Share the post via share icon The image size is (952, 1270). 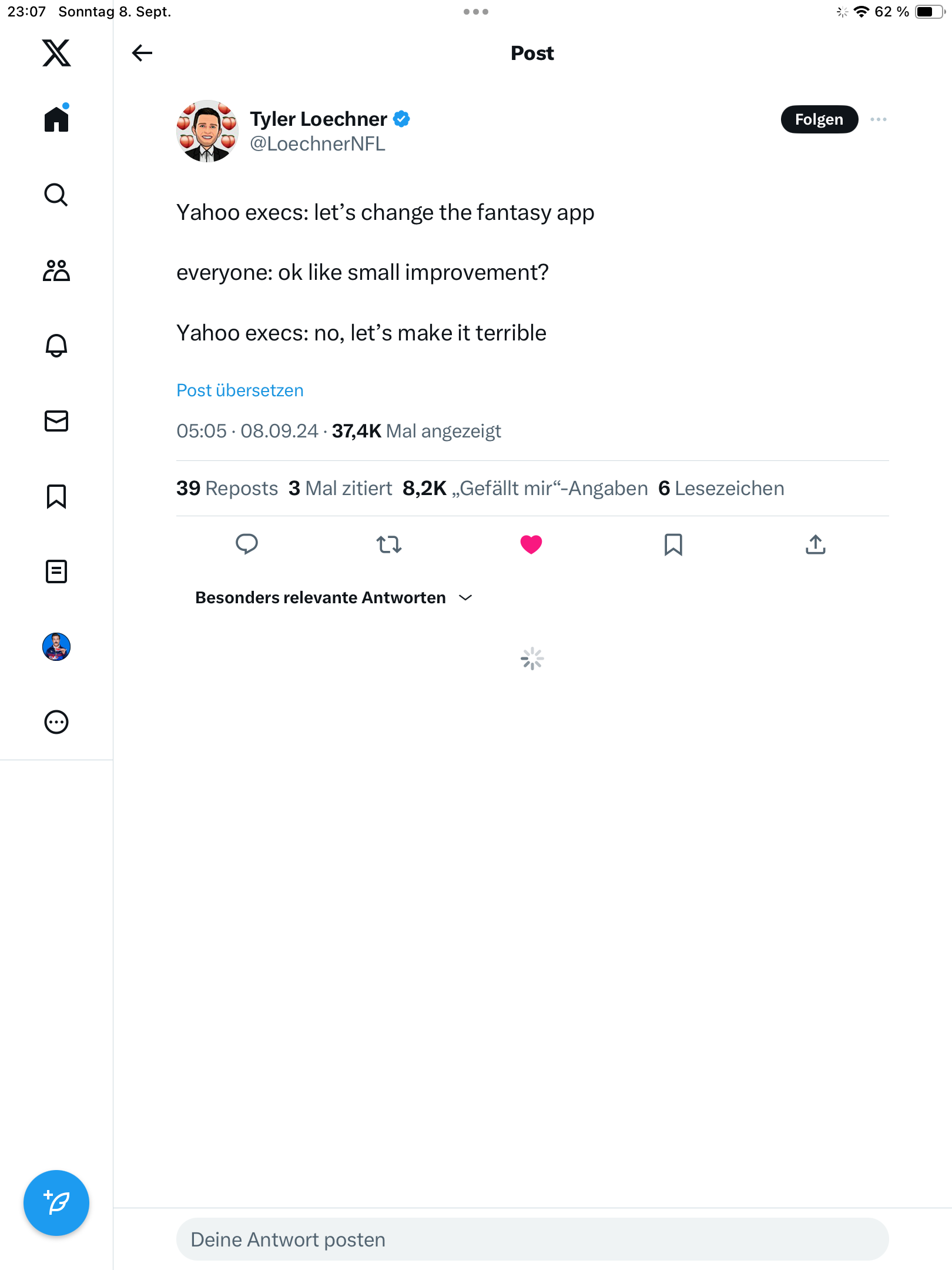point(816,544)
